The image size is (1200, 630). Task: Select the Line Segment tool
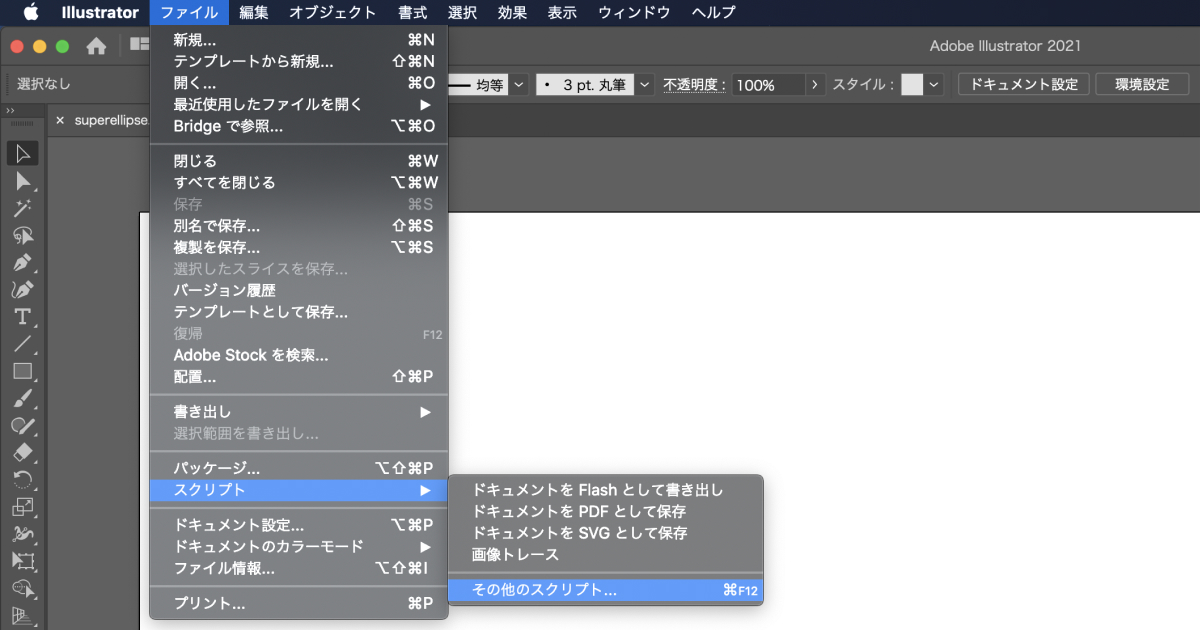tap(23, 344)
